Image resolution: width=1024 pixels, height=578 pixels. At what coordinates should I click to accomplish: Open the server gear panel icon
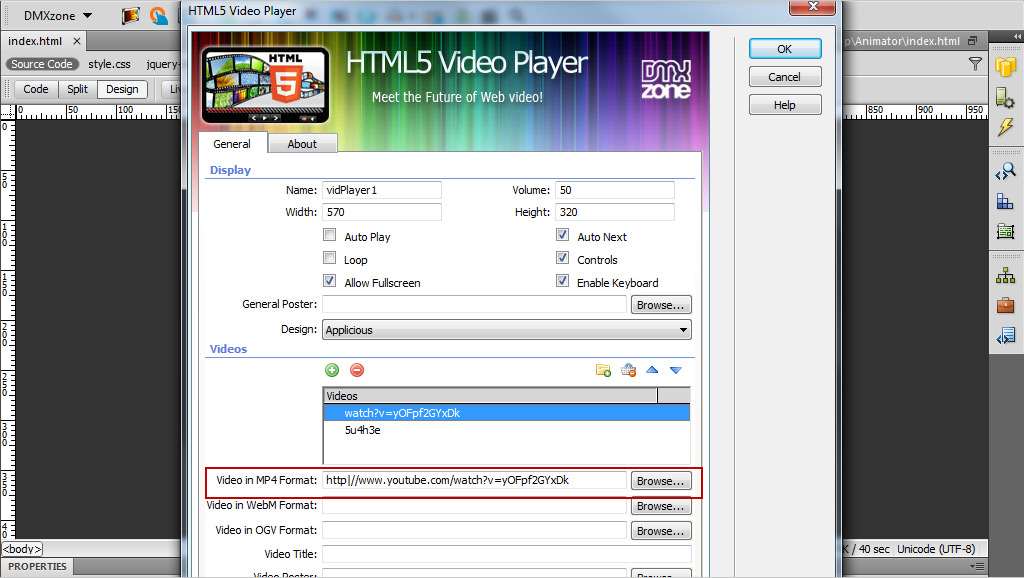coord(1006,97)
